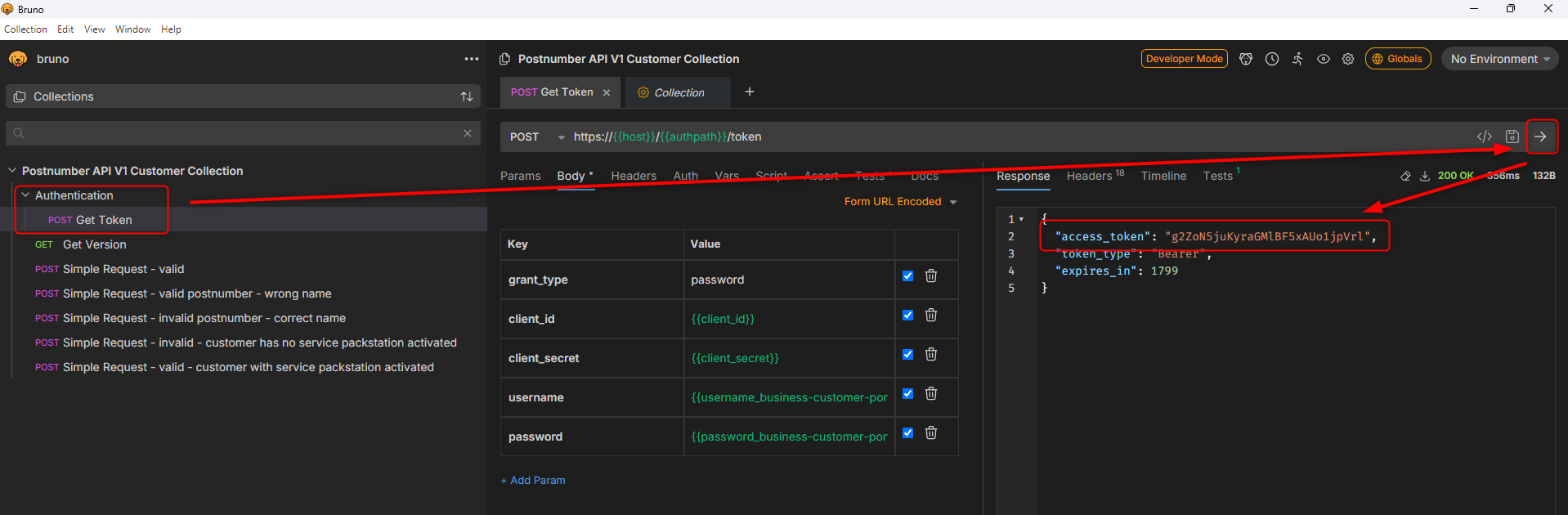Open the Bruno dog preferences icon in toolbar
The image size is (1568, 515).
click(x=1246, y=59)
